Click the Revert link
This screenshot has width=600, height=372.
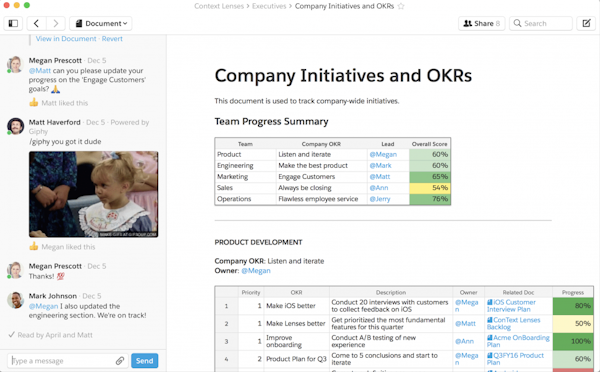[112, 39]
